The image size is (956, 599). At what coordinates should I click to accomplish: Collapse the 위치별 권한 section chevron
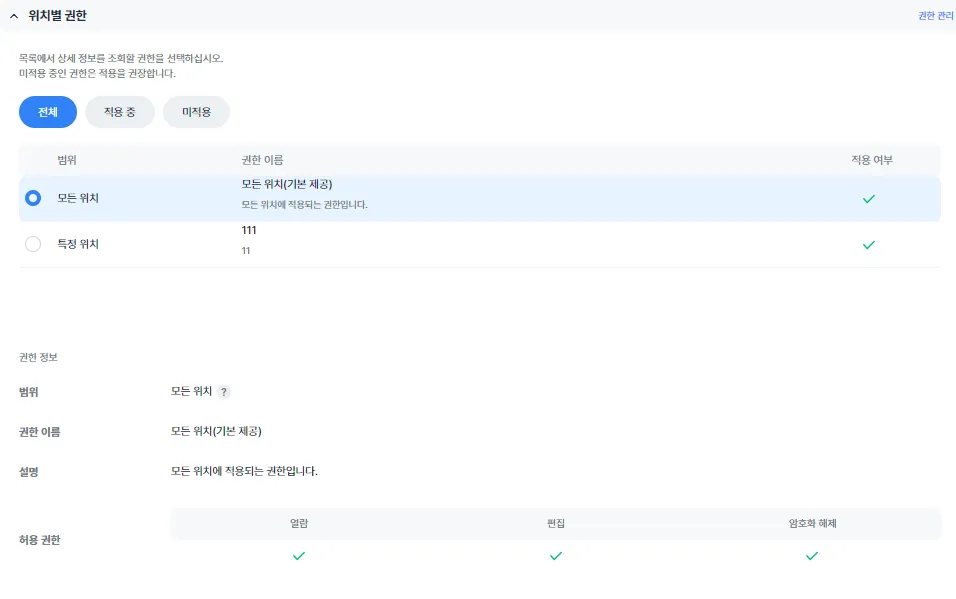tap(14, 16)
